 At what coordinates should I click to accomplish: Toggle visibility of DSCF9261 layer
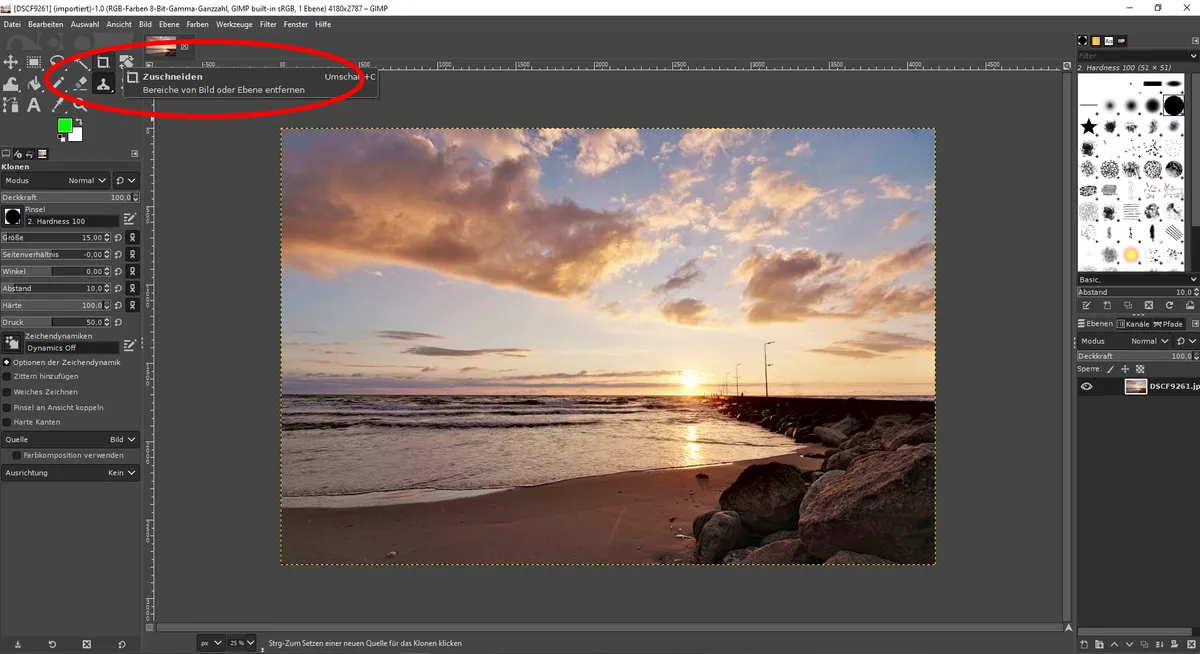[1086, 386]
